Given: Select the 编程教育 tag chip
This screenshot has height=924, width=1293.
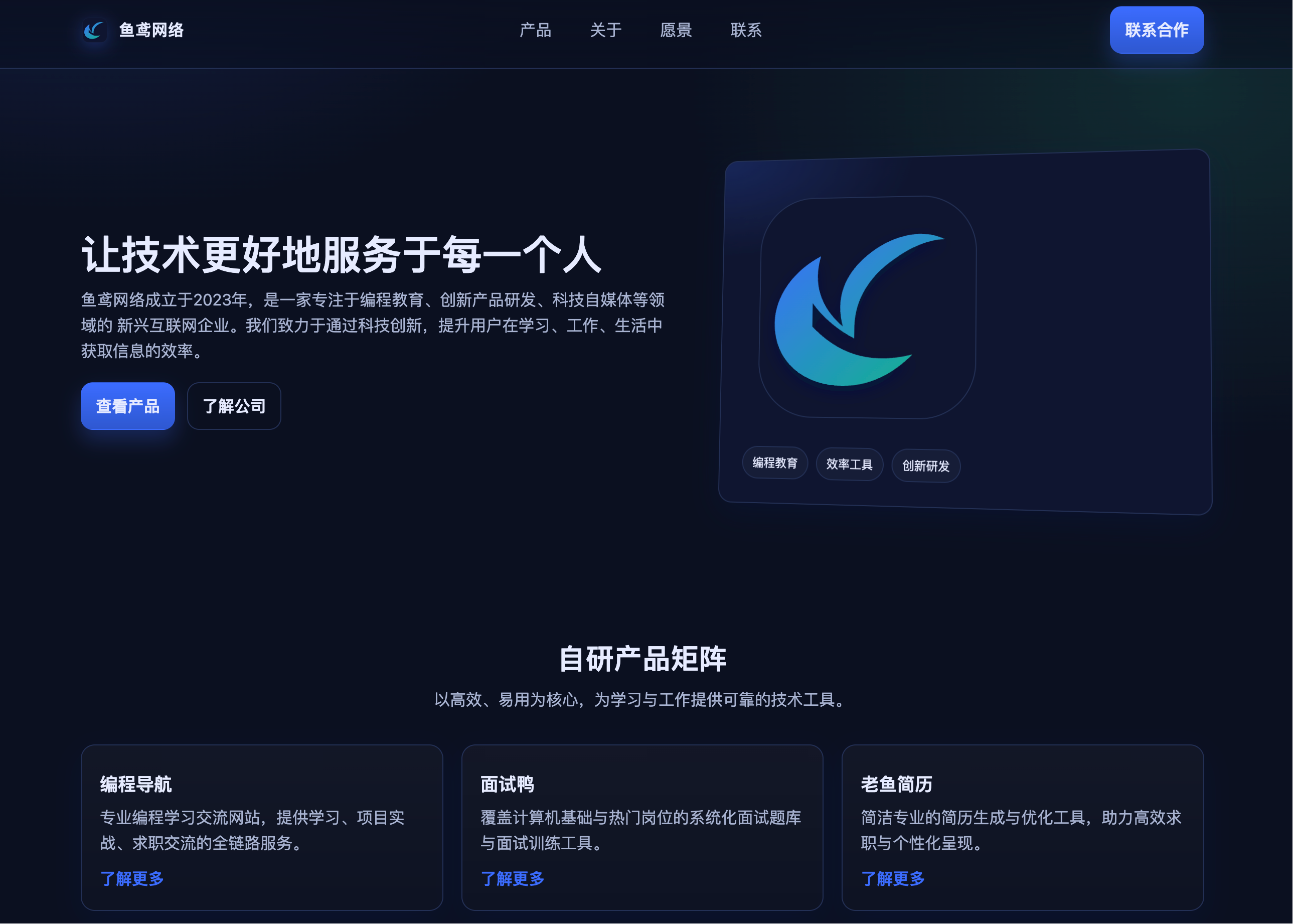Looking at the screenshot, I should pyautogui.click(x=774, y=463).
